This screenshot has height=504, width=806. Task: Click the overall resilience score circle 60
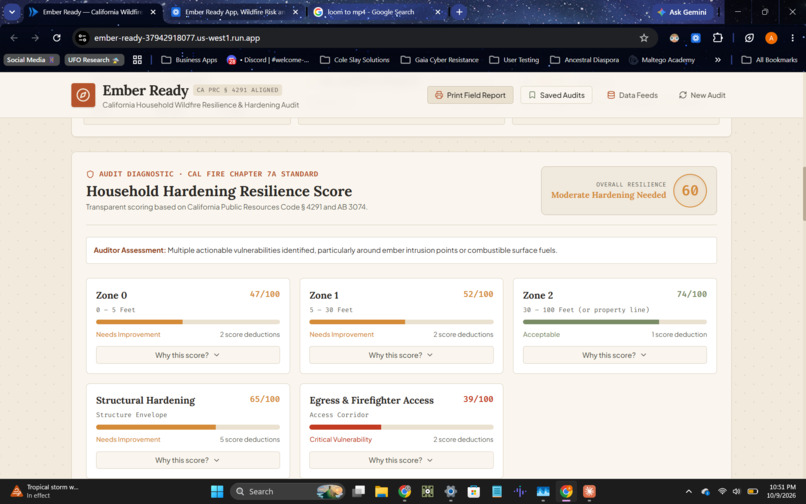pos(690,191)
